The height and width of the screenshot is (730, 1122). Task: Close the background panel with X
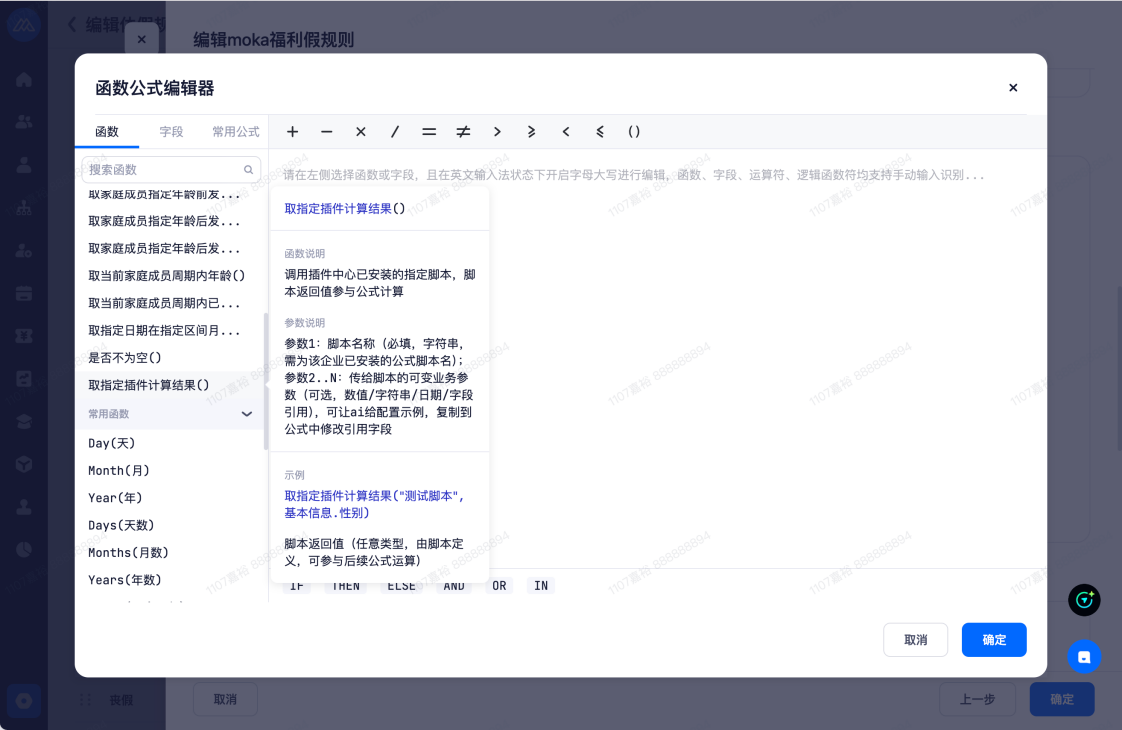(x=142, y=39)
